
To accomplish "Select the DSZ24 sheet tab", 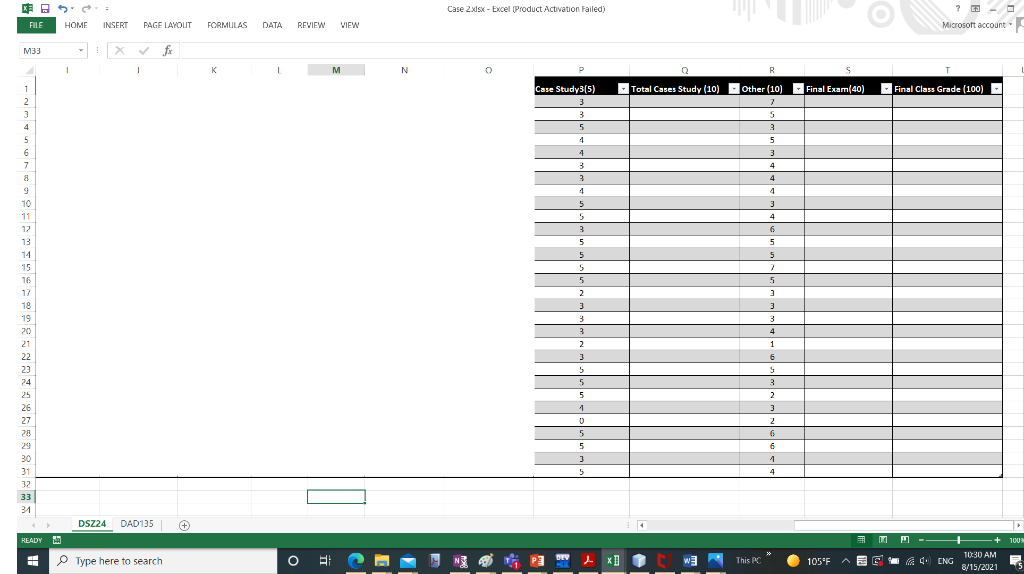I will (92, 524).
